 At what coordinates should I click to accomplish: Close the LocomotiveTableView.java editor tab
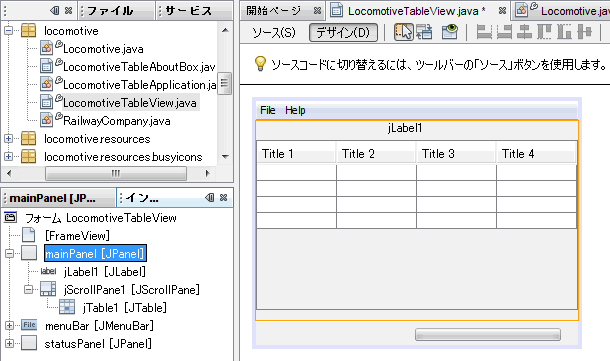502,11
